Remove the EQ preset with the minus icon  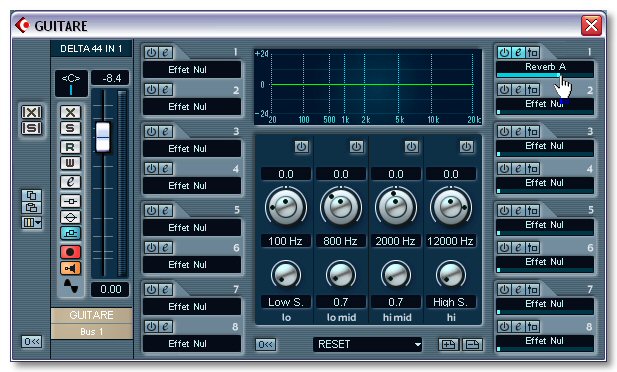point(472,344)
